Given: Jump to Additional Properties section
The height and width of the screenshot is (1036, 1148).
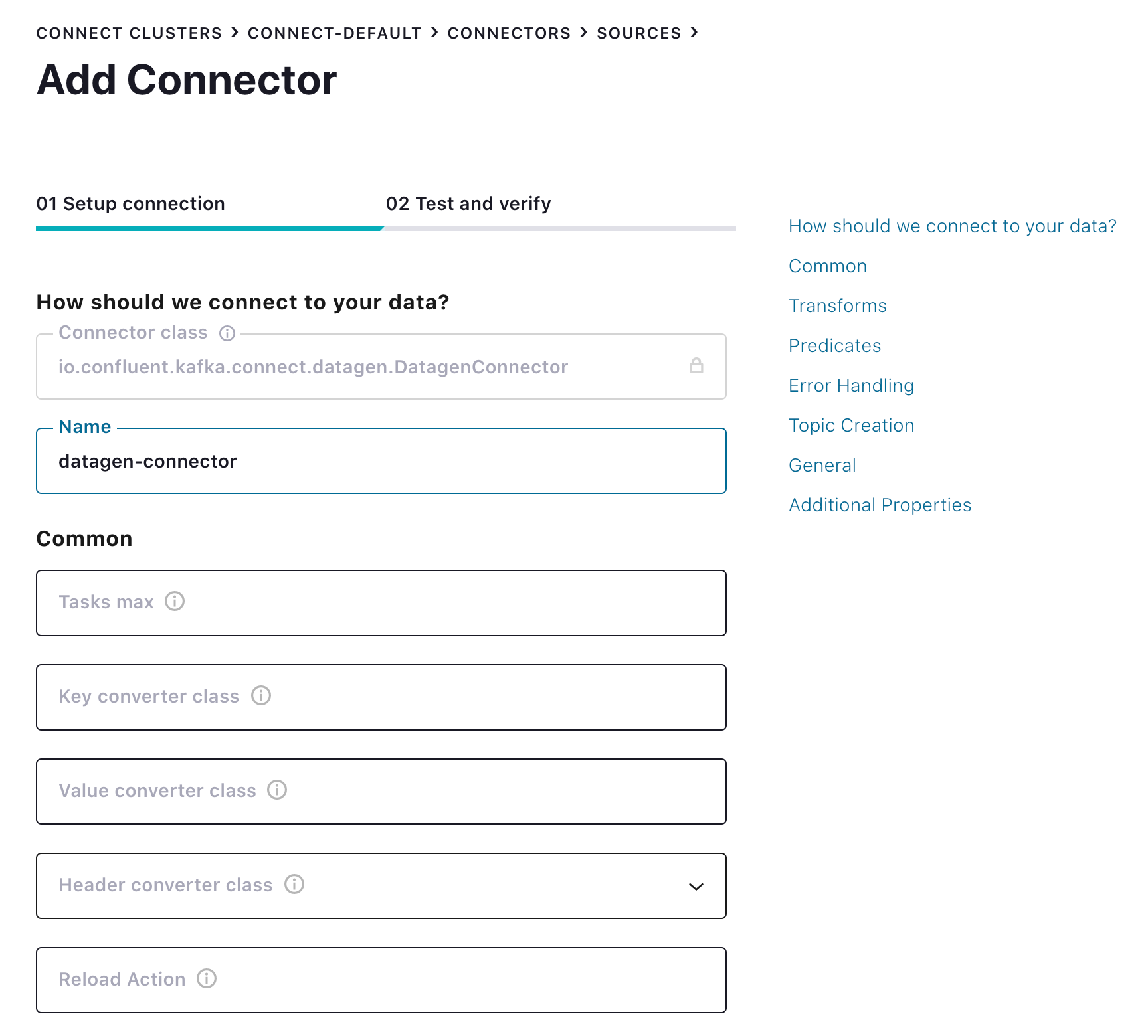Looking at the screenshot, I should point(880,505).
